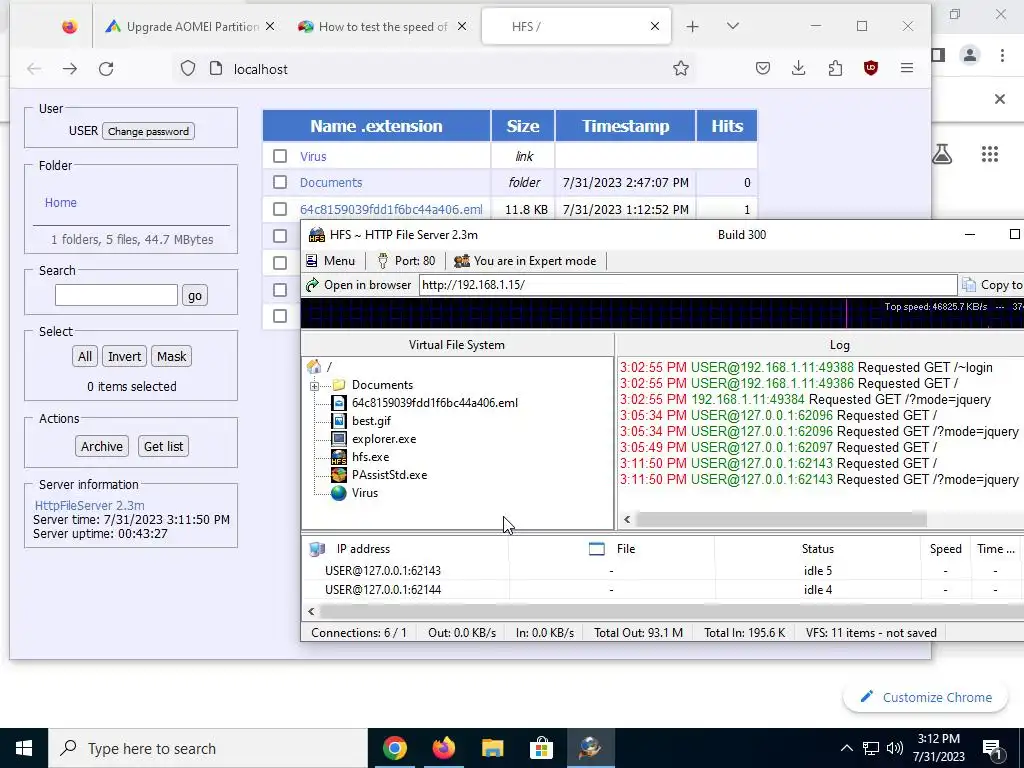Screen dimensions: 1024x768
Task: Check the Documents row checkbox
Action: 280,182
